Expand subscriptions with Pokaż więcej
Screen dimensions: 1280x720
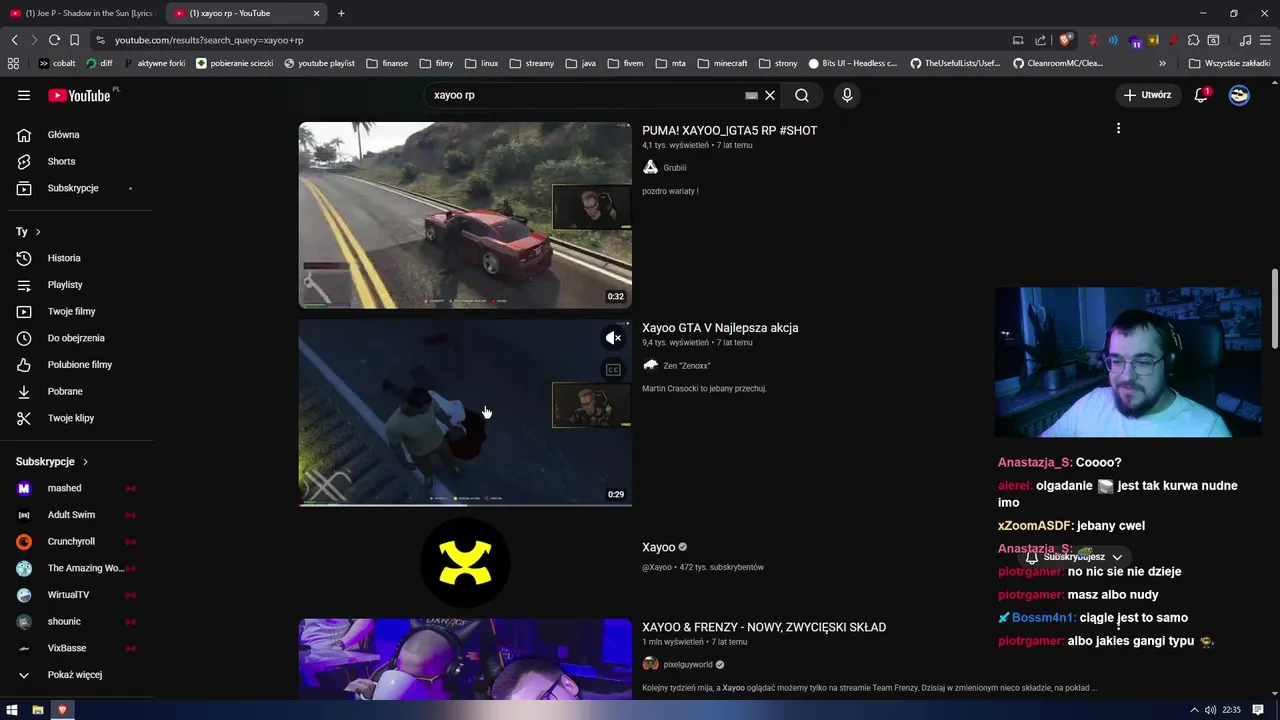tap(76, 675)
